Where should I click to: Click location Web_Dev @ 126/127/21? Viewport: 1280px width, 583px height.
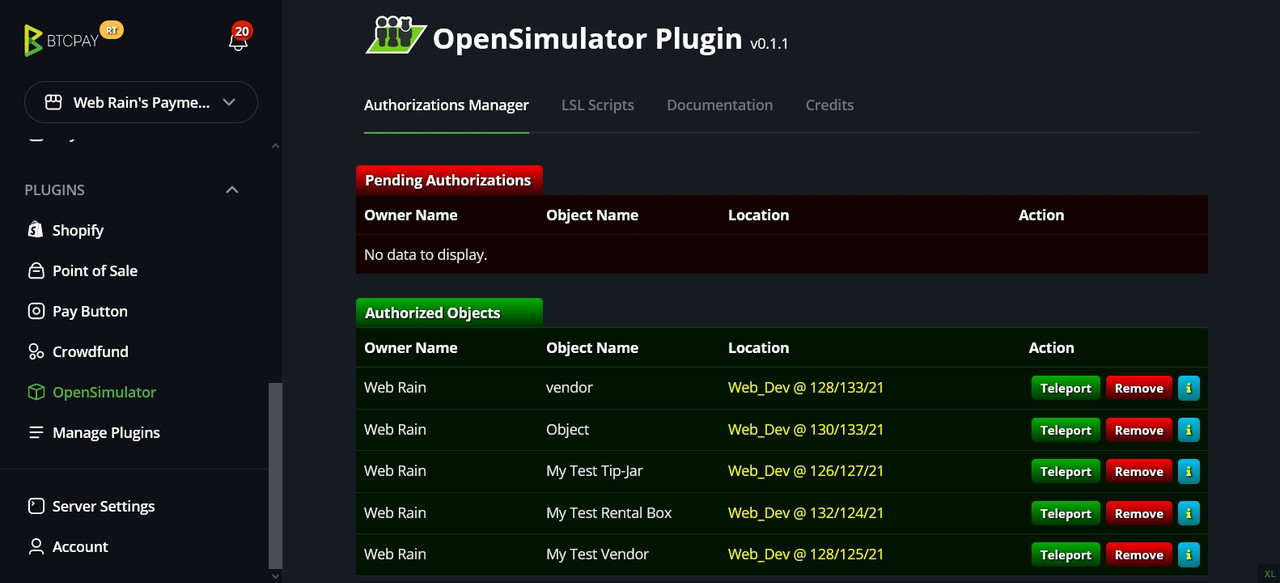click(806, 471)
